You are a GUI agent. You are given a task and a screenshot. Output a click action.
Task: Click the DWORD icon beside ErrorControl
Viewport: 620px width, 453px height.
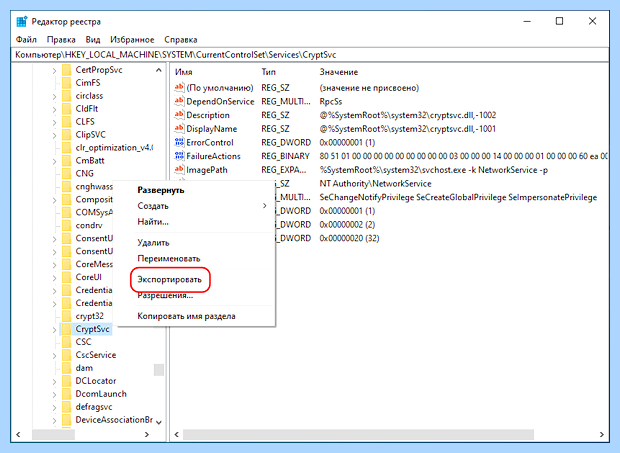click(x=179, y=142)
